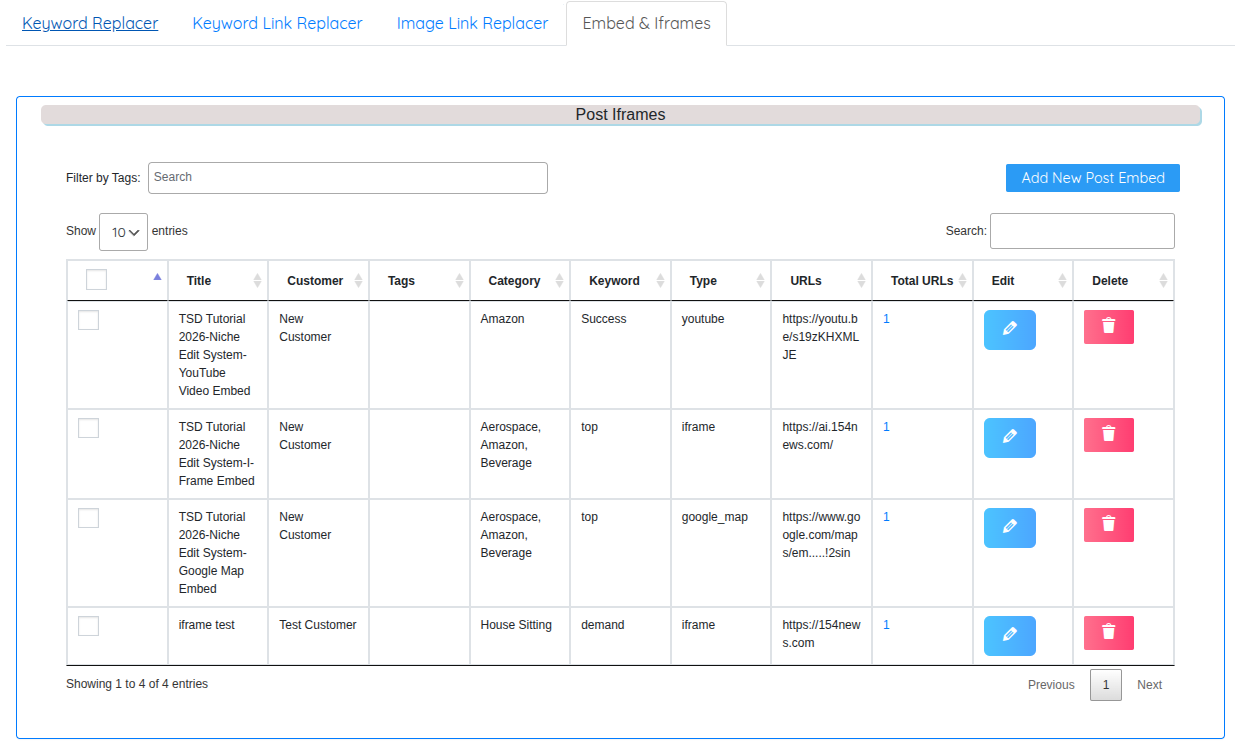This screenshot has height=747, width=1236.
Task: Delete the YouTube Video Embed row
Action: (1108, 327)
